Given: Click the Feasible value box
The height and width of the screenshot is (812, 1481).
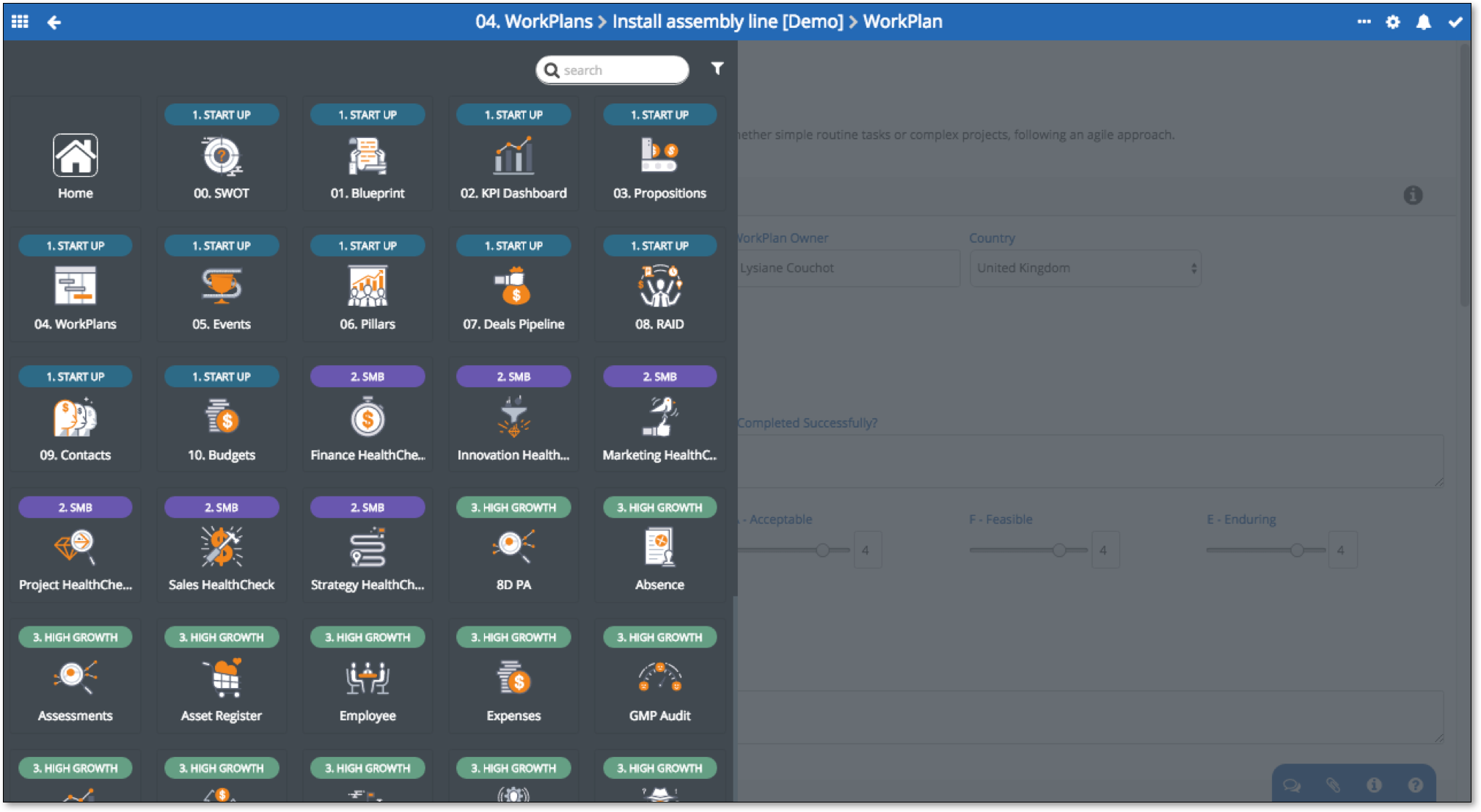Looking at the screenshot, I should (1105, 549).
